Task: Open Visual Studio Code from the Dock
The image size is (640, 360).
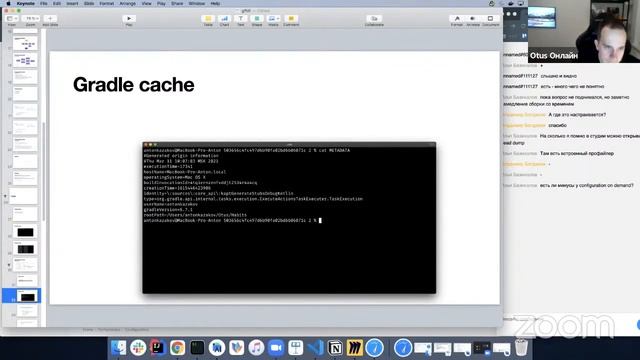Action: tap(315, 348)
